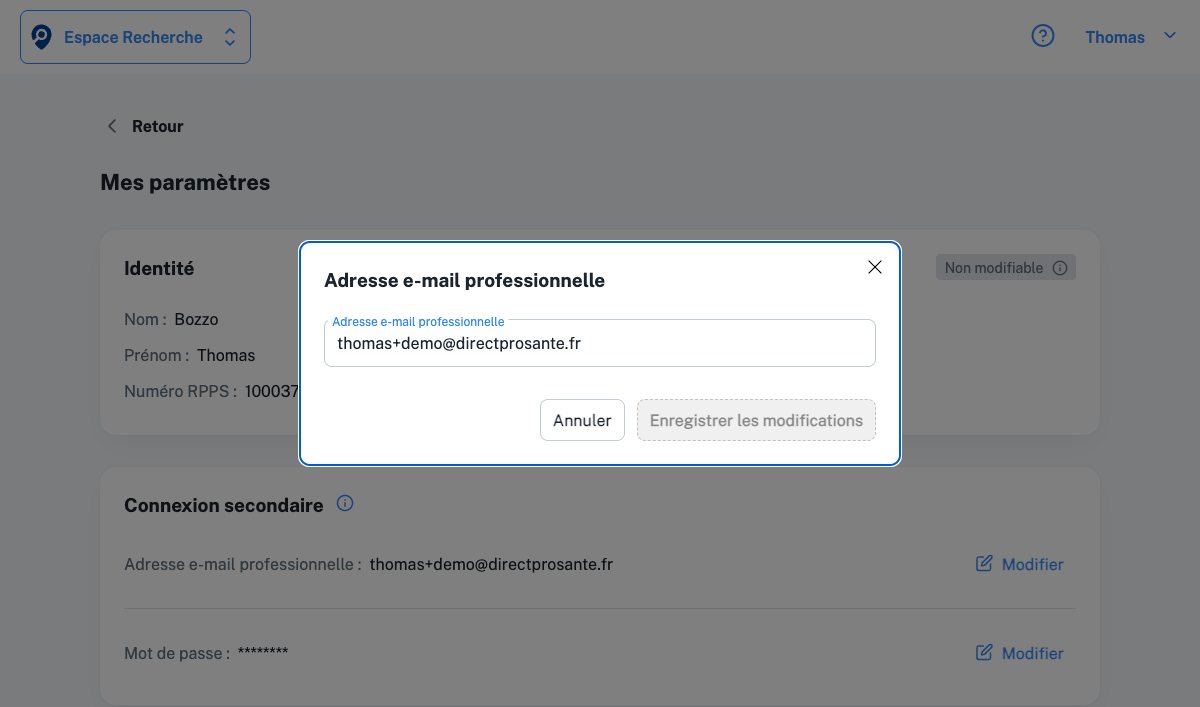Viewport: 1200px width, 707px height.
Task: Show info icon inside Non modifiable badge
Action: click(x=1060, y=268)
